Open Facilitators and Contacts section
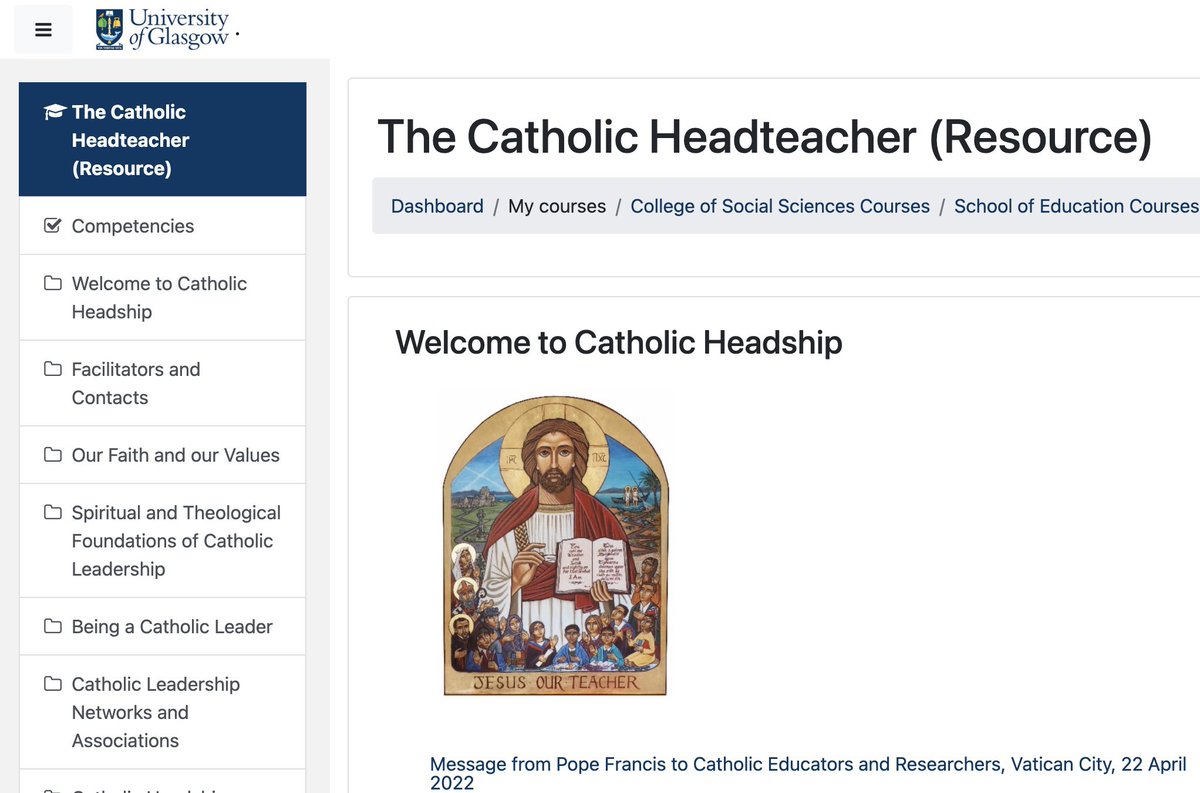 click(163, 384)
